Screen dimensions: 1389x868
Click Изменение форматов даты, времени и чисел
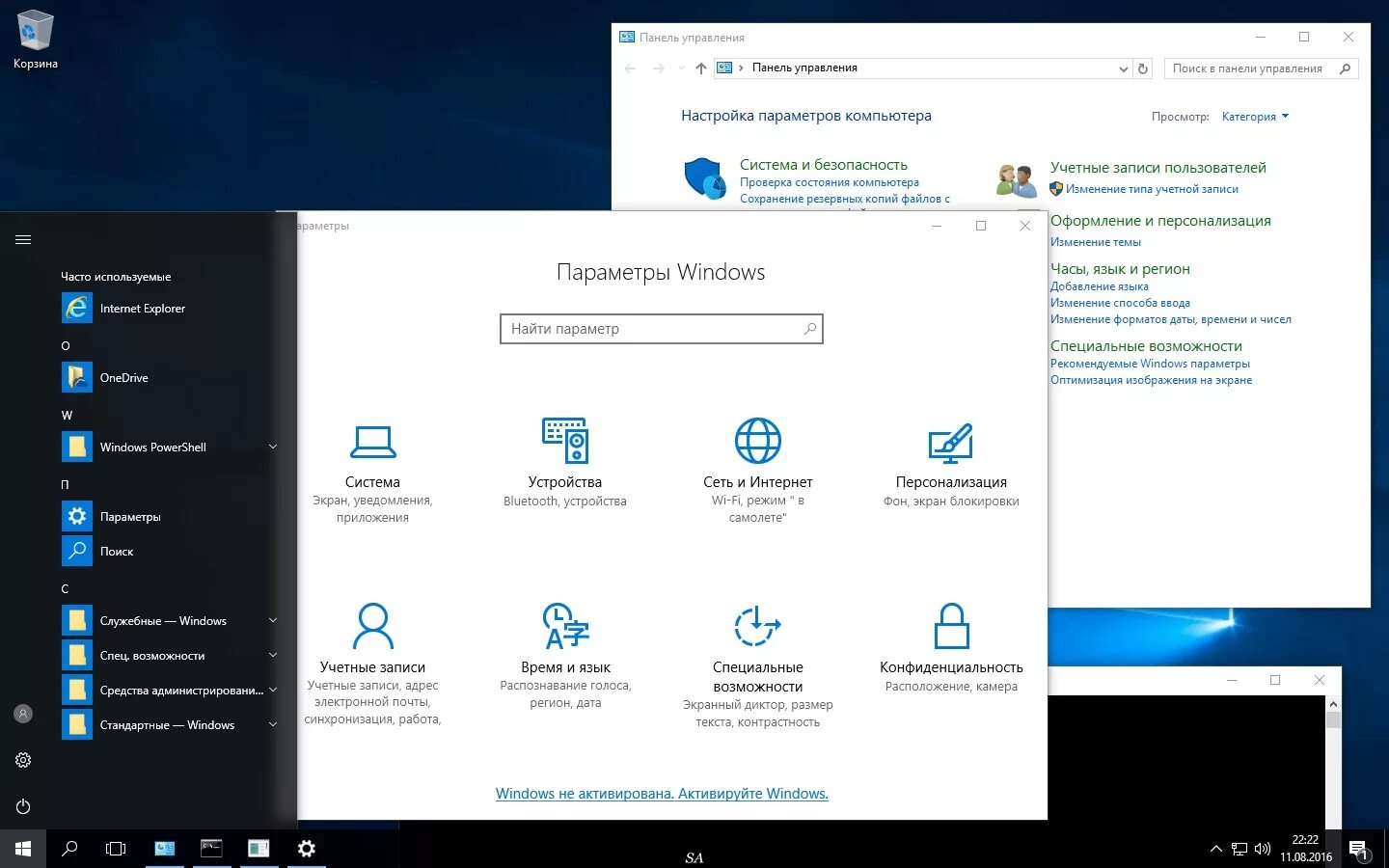pos(1170,319)
